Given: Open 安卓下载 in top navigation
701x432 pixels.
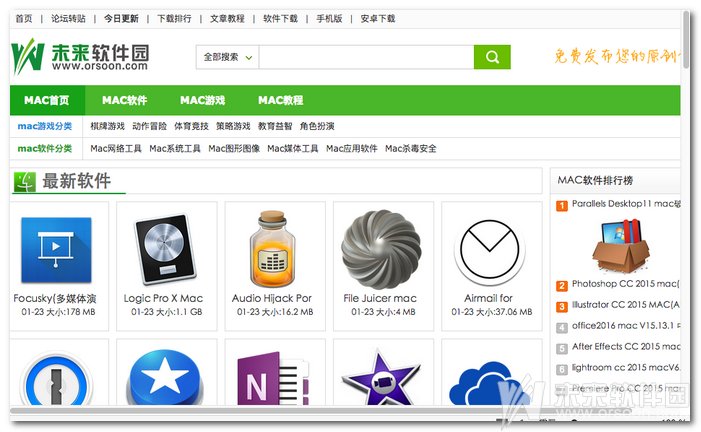Looking at the screenshot, I should 378,19.
